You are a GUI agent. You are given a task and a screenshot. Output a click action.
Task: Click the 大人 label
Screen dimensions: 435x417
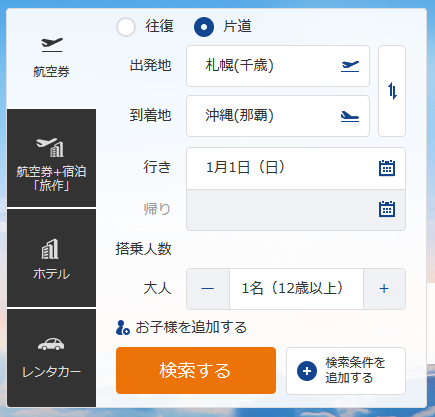(157, 288)
